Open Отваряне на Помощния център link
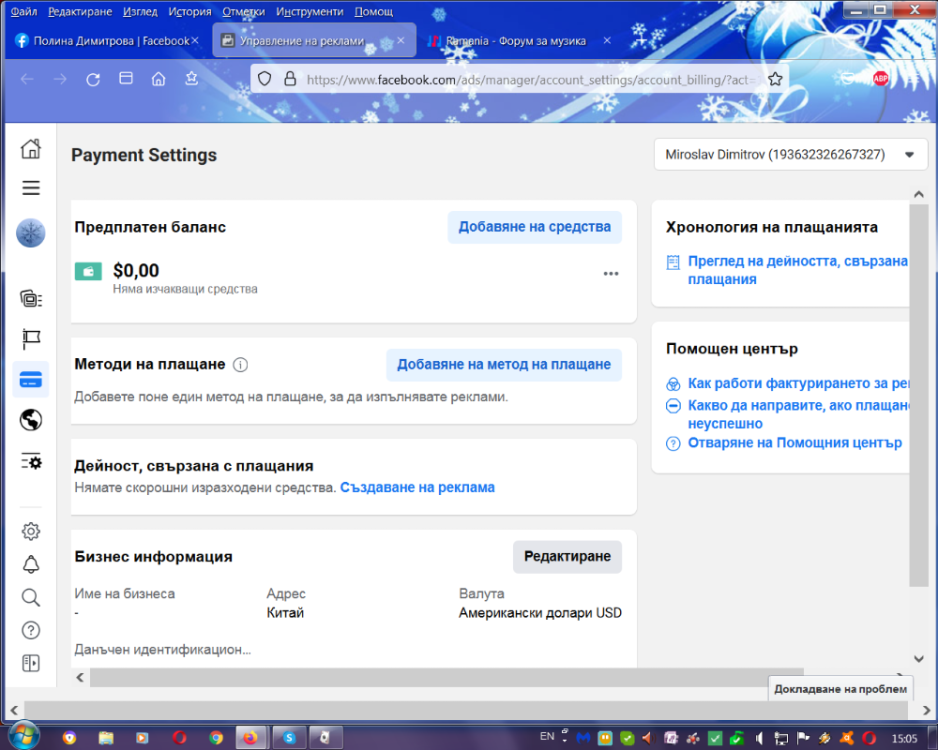This screenshot has height=750, width=938. (794, 443)
